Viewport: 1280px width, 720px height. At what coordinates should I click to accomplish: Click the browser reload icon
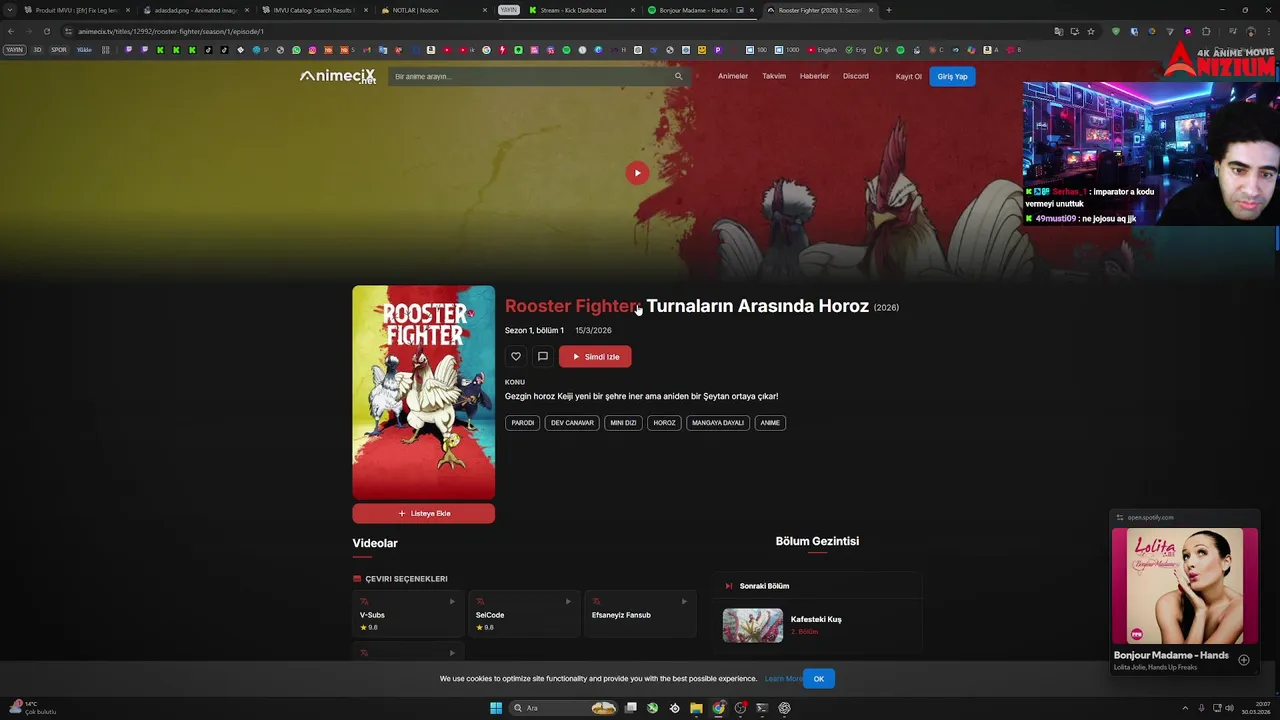point(46,31)
